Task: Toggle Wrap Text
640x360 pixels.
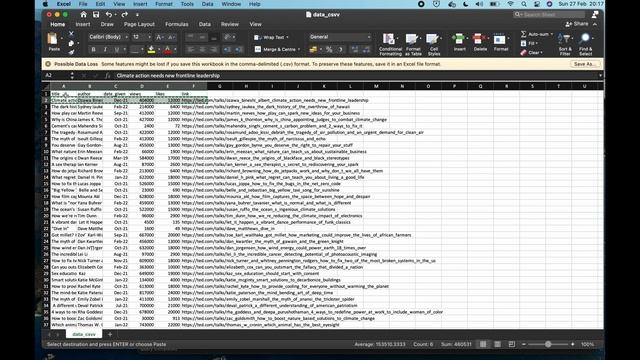Action: tap(270, 37)
